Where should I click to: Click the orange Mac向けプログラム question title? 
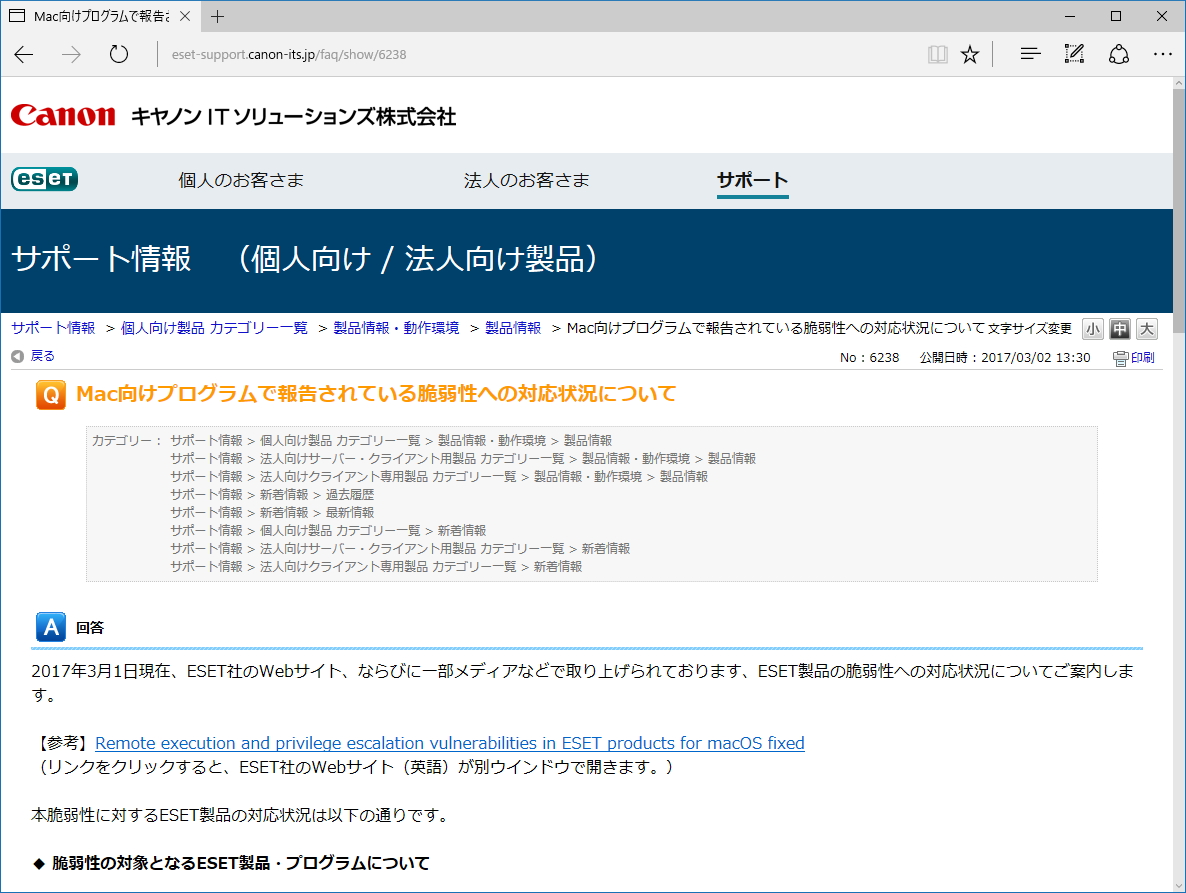tap(376, 394)
